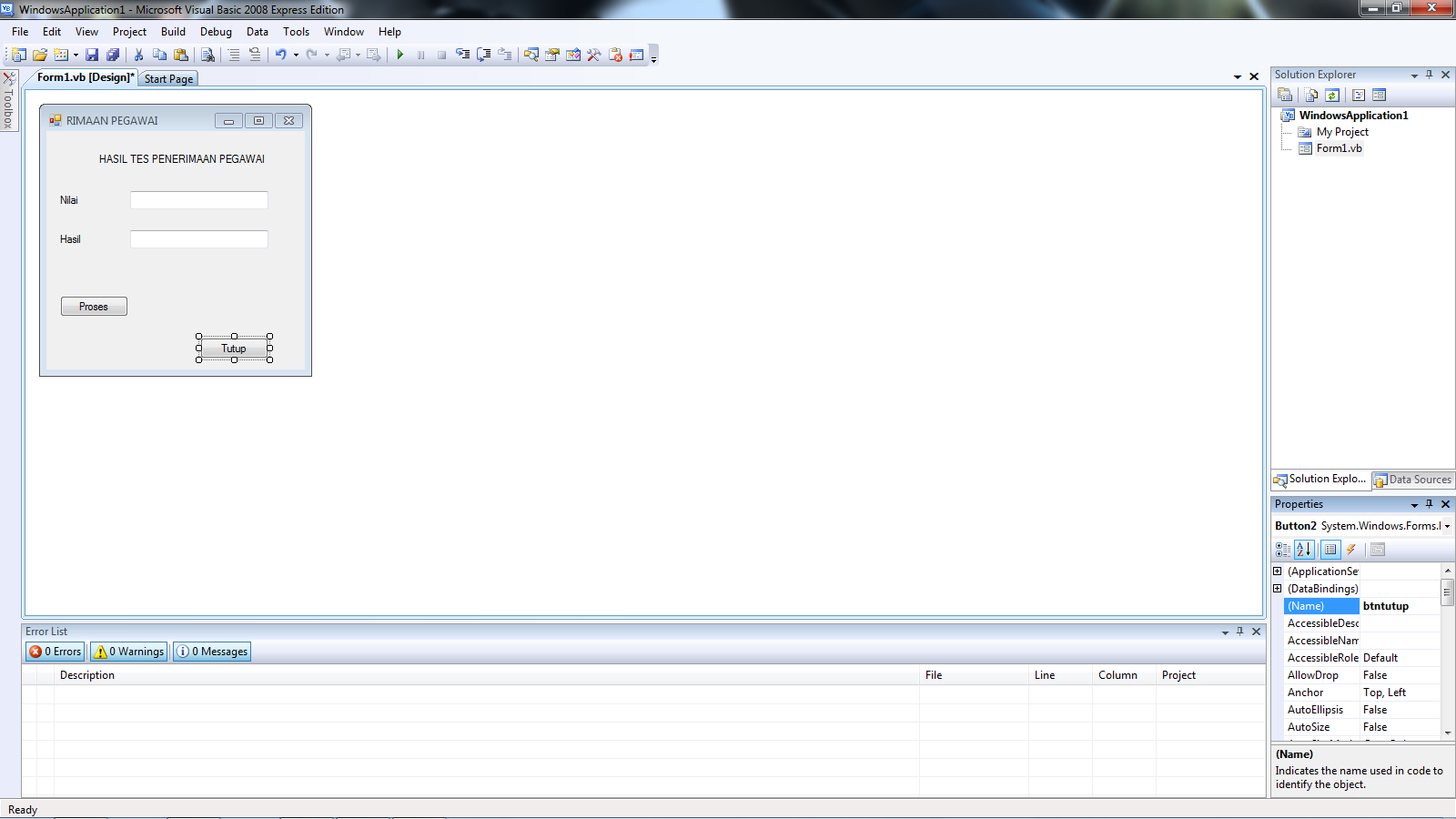Show 0 Warnings in the Error List
Viewport: 1456px width, 819px height.
(x=128, y=651)
